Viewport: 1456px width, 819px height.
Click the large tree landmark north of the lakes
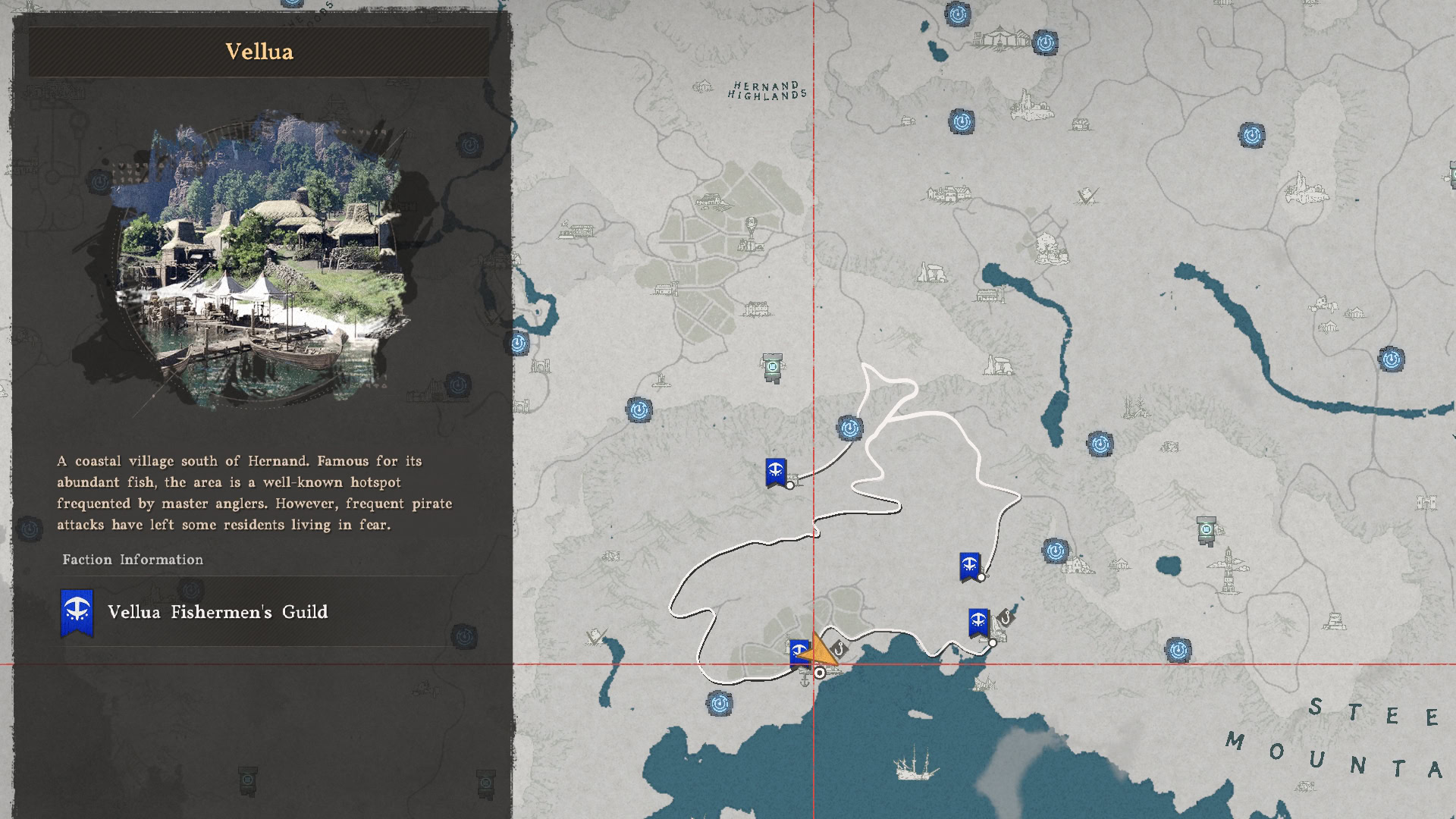[x=1050, y=247]
